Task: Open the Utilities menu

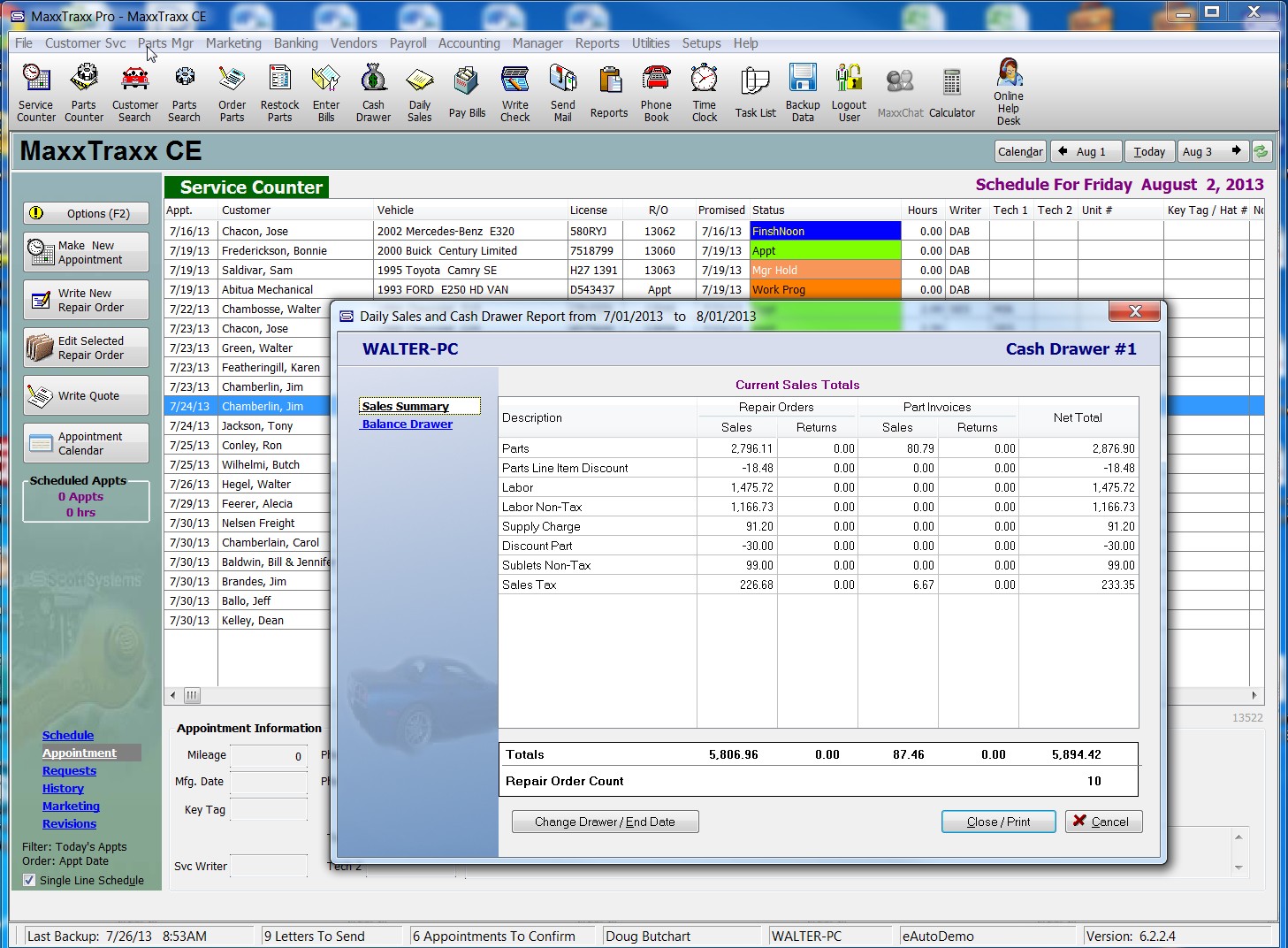Action: (x=651, y=43)
